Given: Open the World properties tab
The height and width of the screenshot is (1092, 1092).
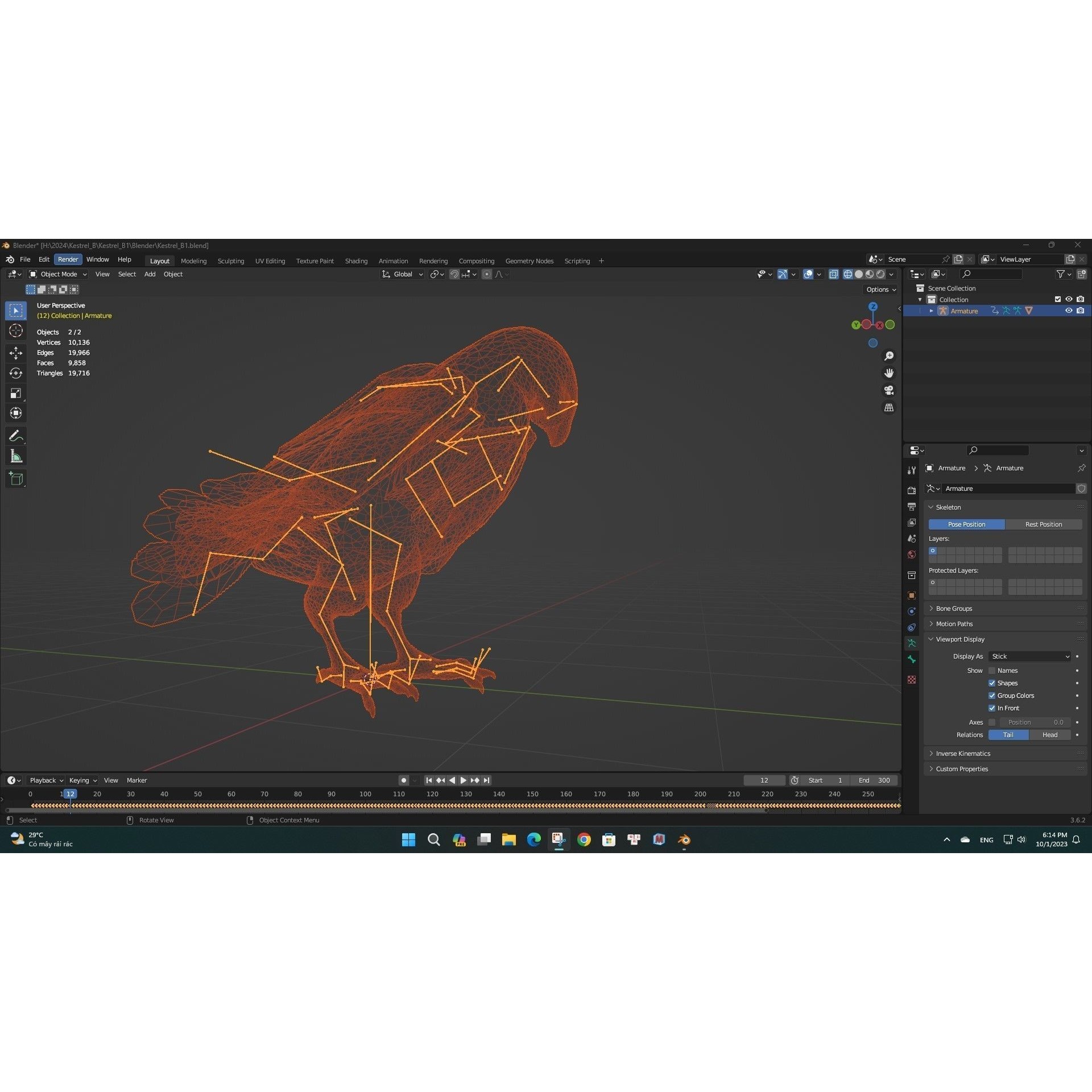Looking at the screenshot, I should 912,555.
